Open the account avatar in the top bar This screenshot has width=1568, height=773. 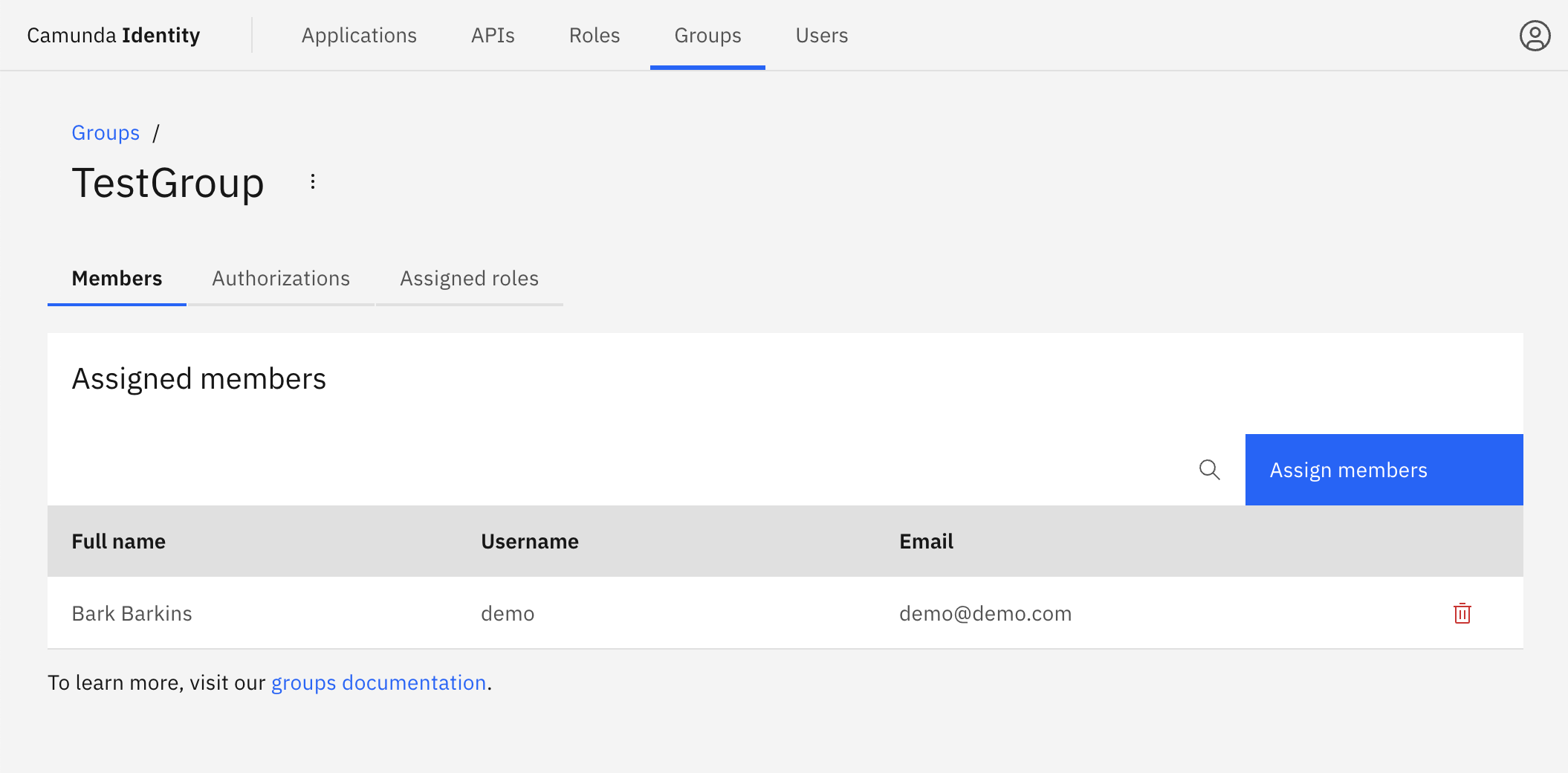click(1535, 34)
